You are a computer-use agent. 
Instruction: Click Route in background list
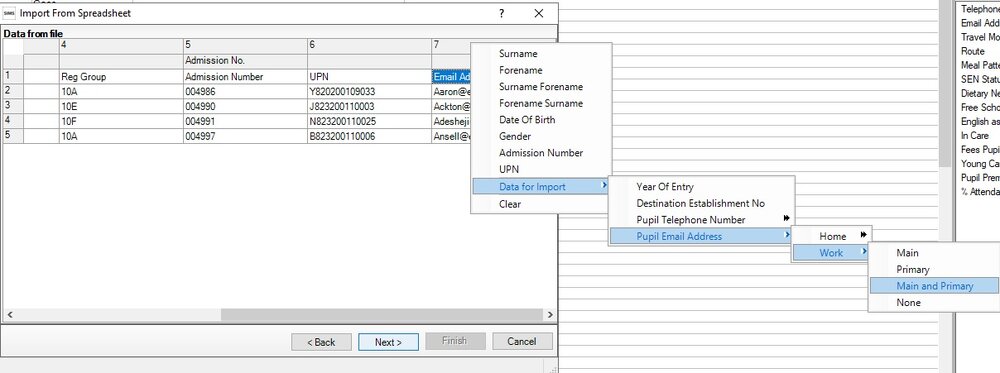pyautogui.click(x=973, y=51)
